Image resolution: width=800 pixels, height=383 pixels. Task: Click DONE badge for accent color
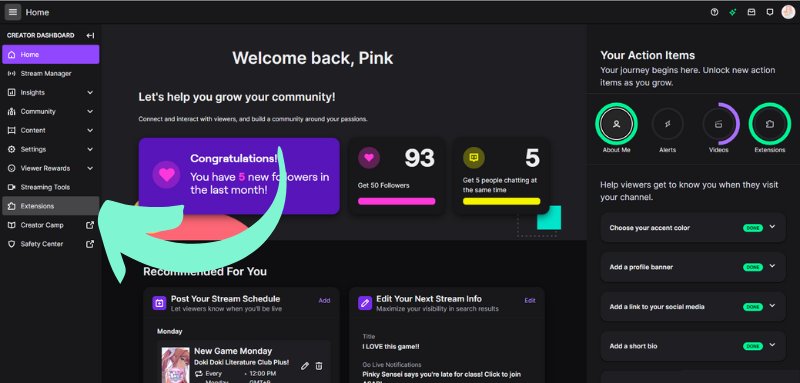coord(753,228)
